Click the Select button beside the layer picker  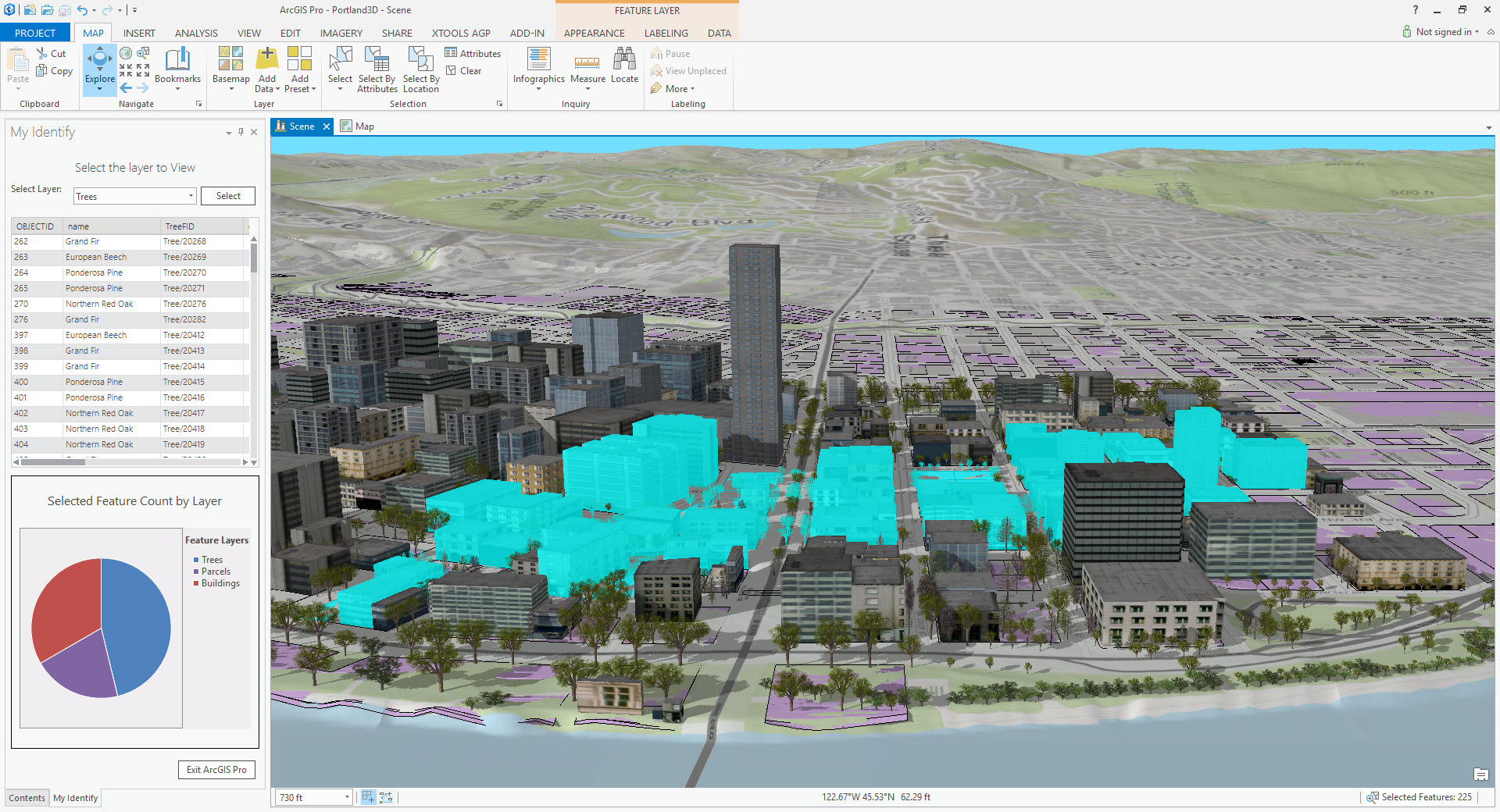(227, 196)
